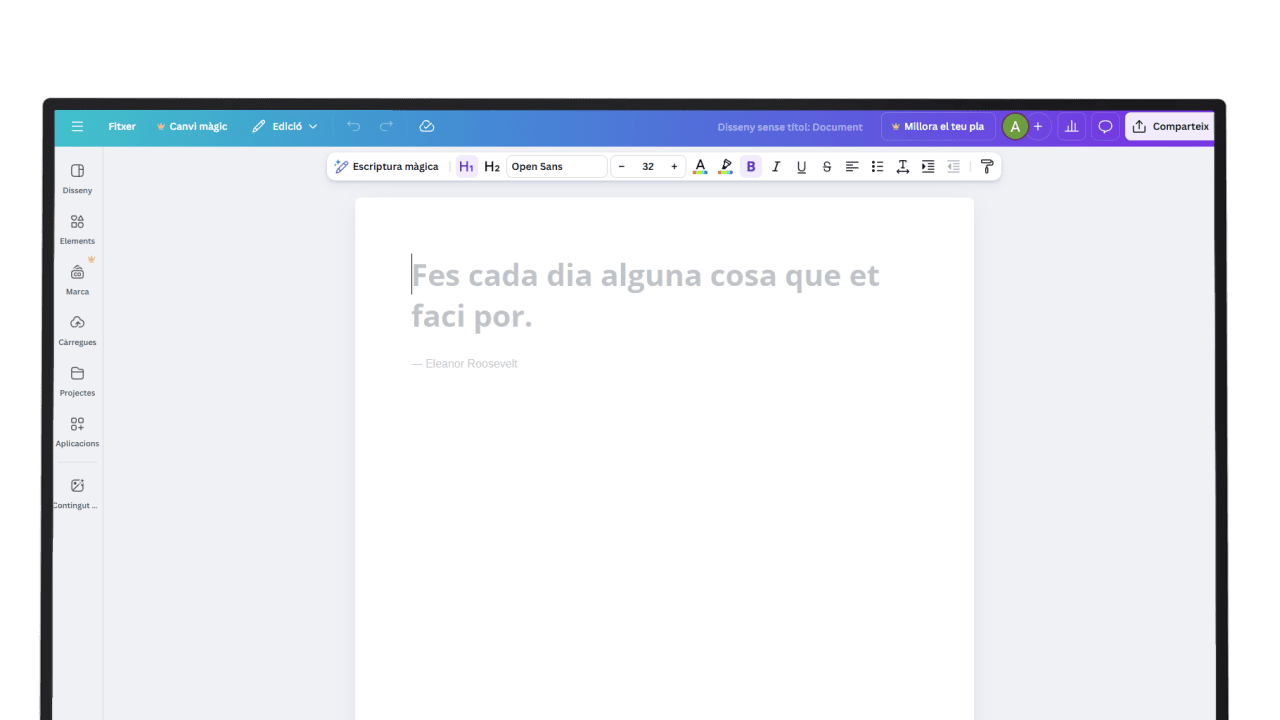The height and width of the screenshot is (720, 1280).
Task: Open the Aplicacions panel
Action: tap(77, 430)
